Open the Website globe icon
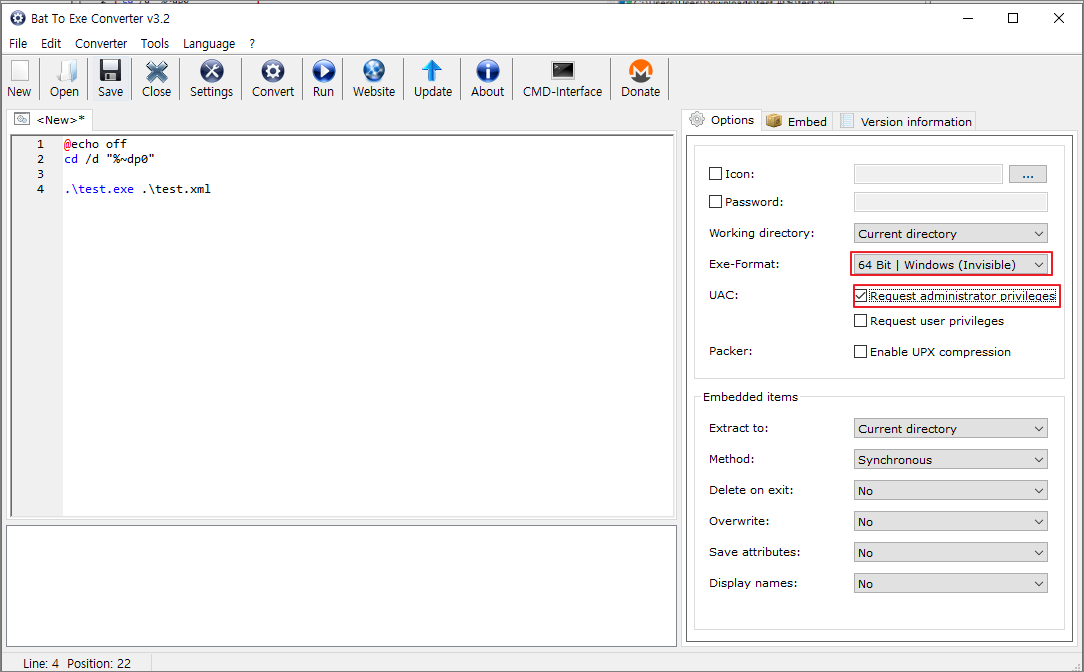Image resolution: width=1084 pixels, height=672 pixels. (374, 71)
